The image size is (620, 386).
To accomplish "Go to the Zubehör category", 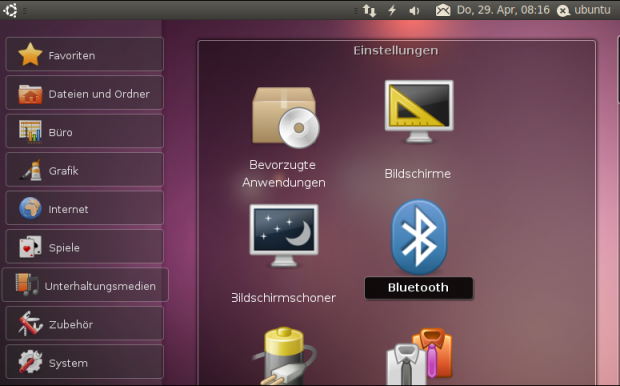I will pos(85,324).
